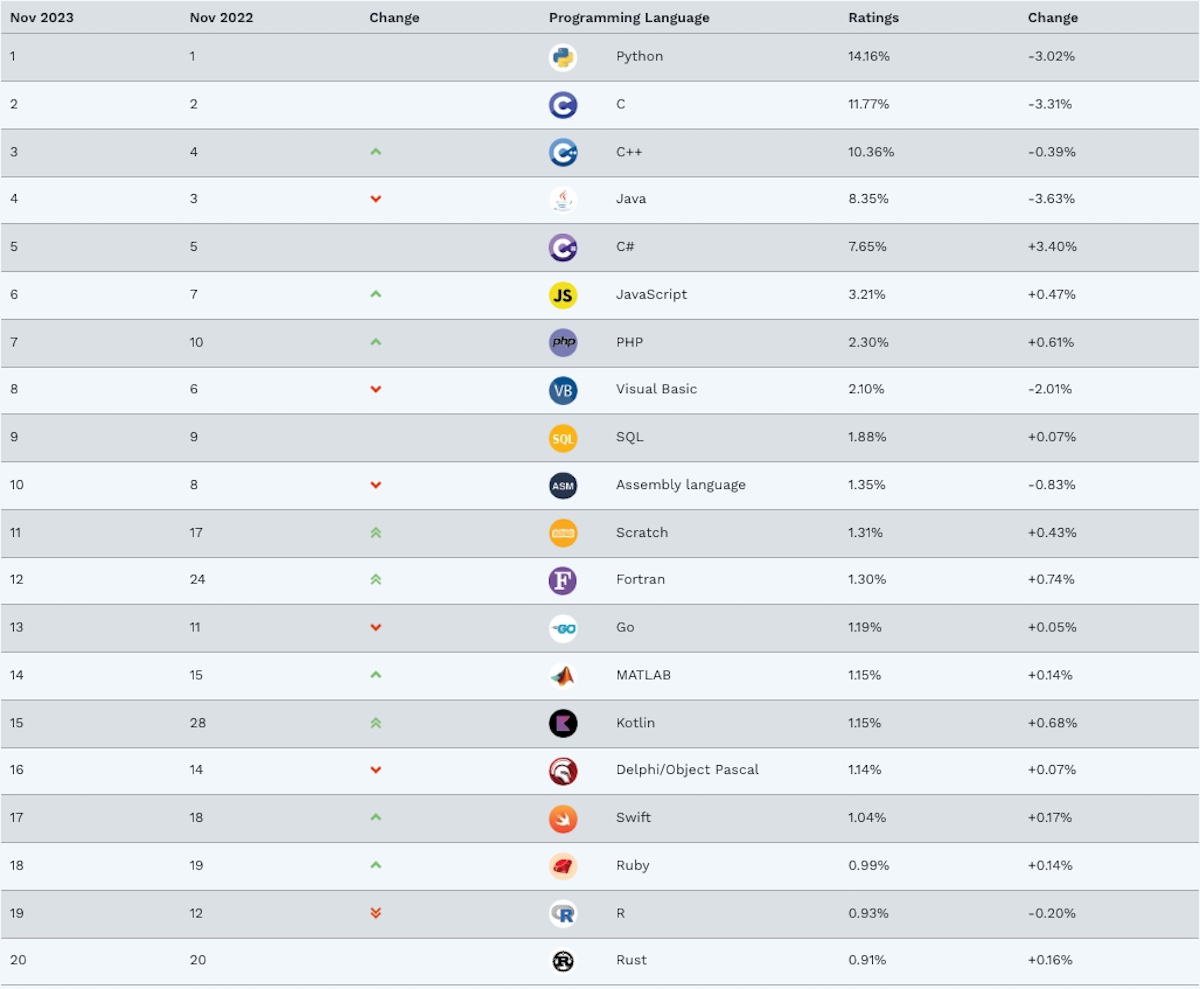Click the Swift logo icon

[x=563, y=818]
